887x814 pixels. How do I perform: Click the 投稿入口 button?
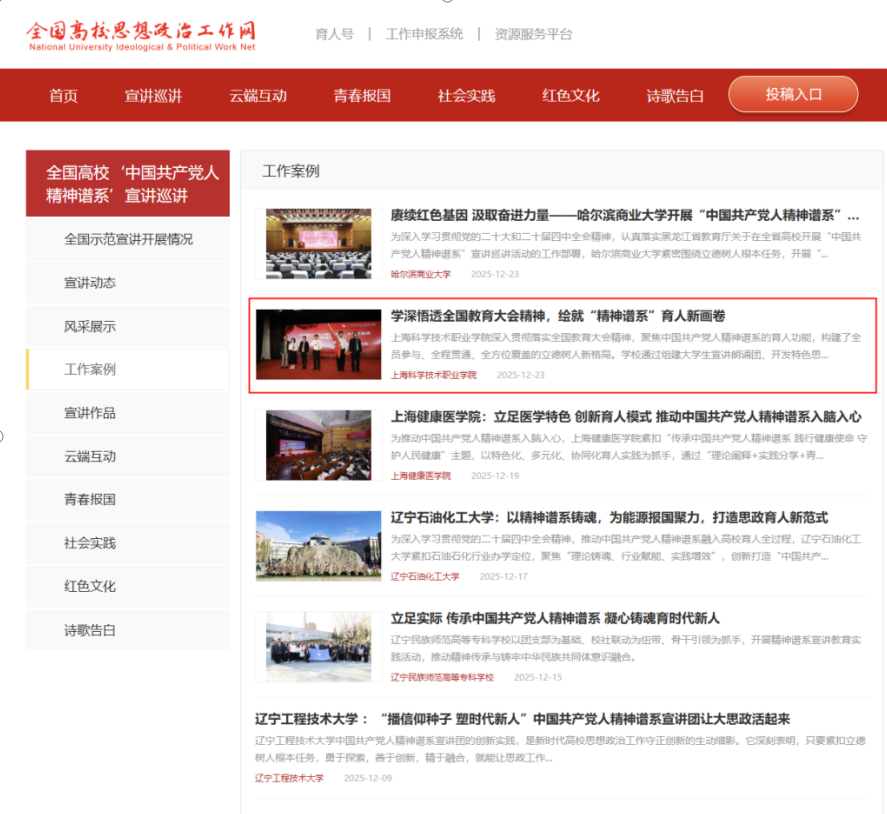[x=793, y=94]
